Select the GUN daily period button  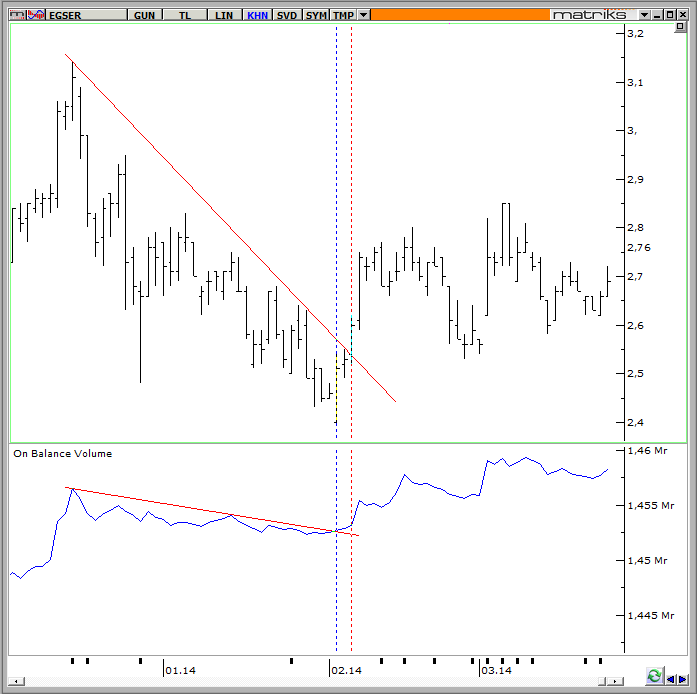144,15
